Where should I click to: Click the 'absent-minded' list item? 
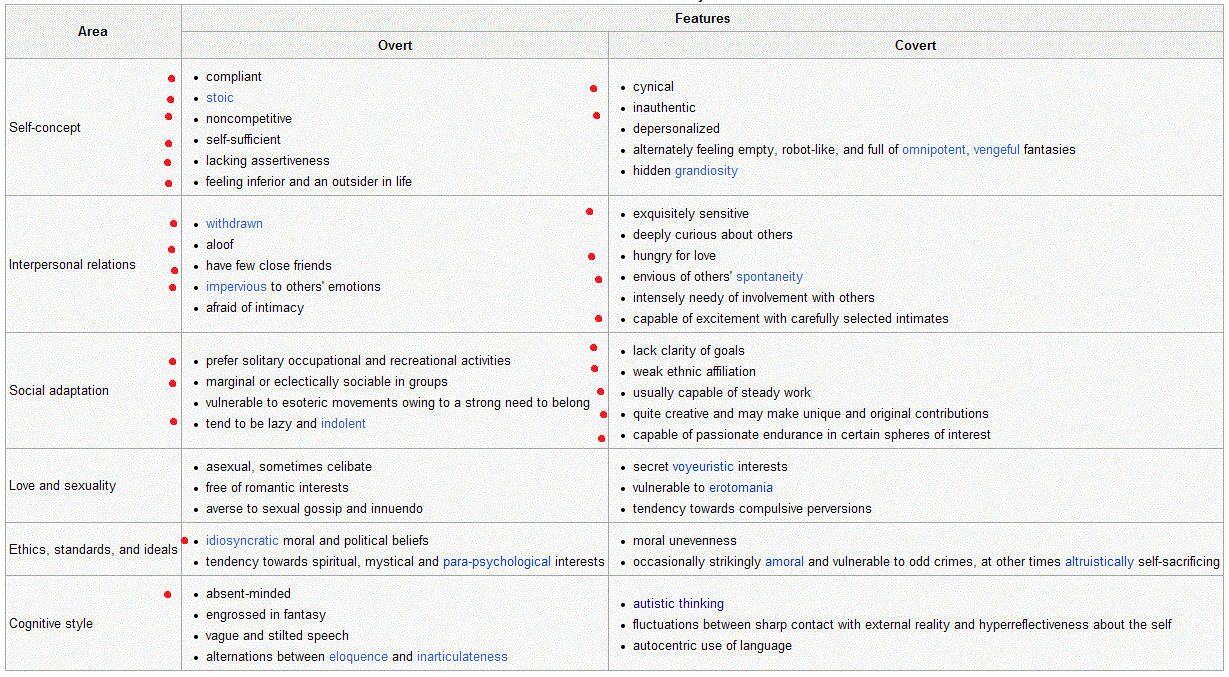click(248, 594)
